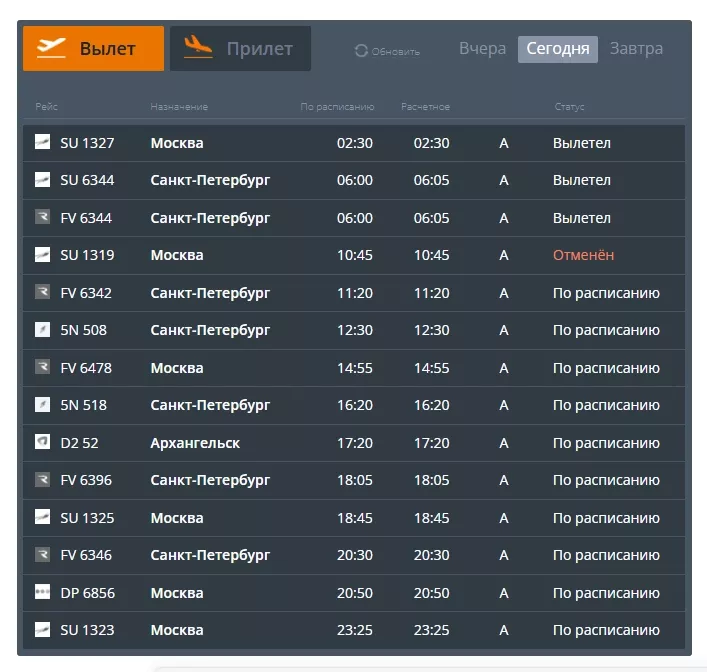This screenshot has height=672, width=707.
Task: Click airline icon for flight FV 6396
Action: click(x=42, y=479)
